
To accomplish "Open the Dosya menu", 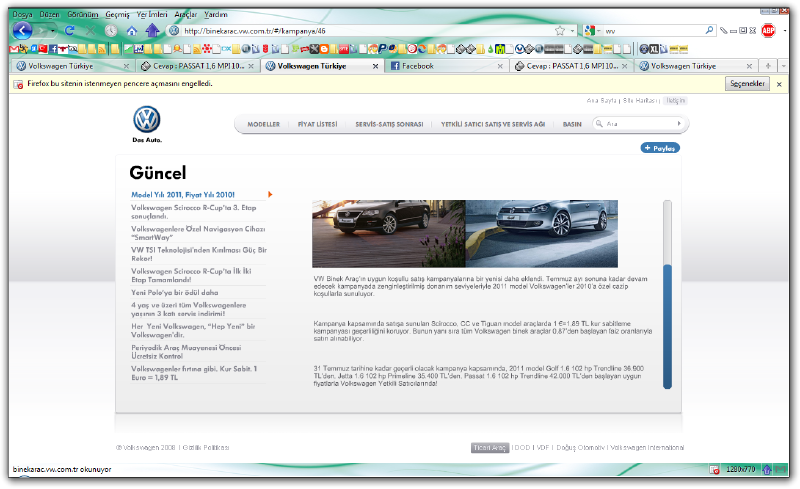I will click(22, 14).
